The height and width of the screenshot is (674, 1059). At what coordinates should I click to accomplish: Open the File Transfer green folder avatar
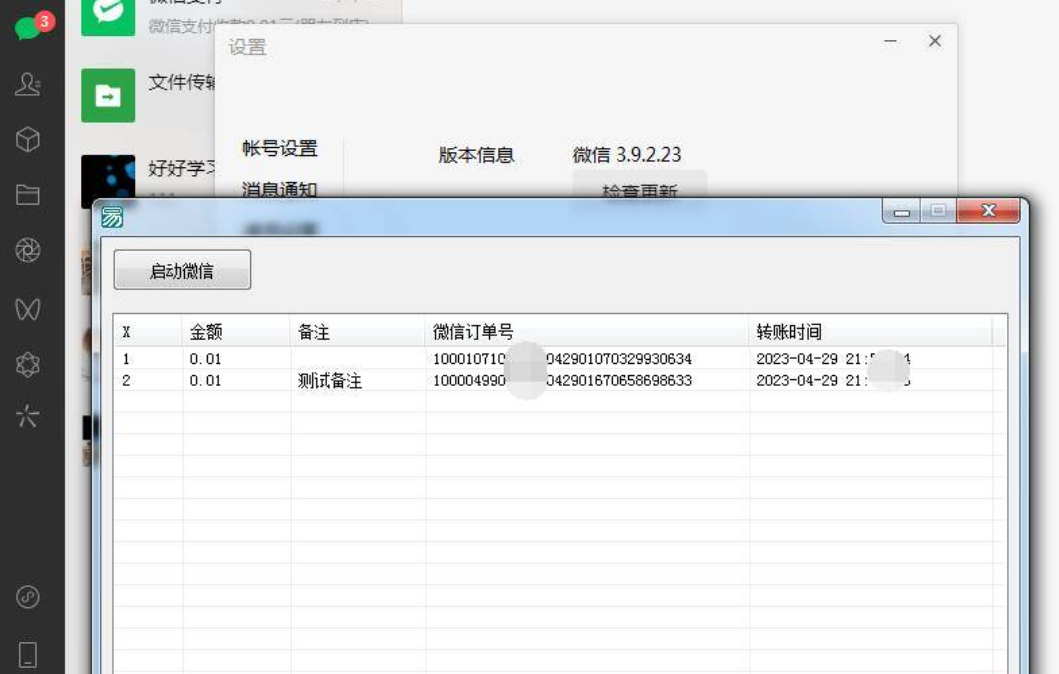pos(108,95)
